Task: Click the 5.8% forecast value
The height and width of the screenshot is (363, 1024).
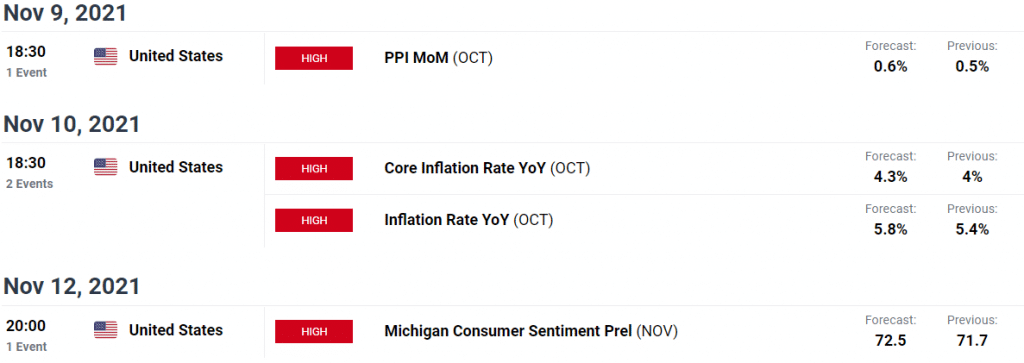Action: tap(890, 229)
